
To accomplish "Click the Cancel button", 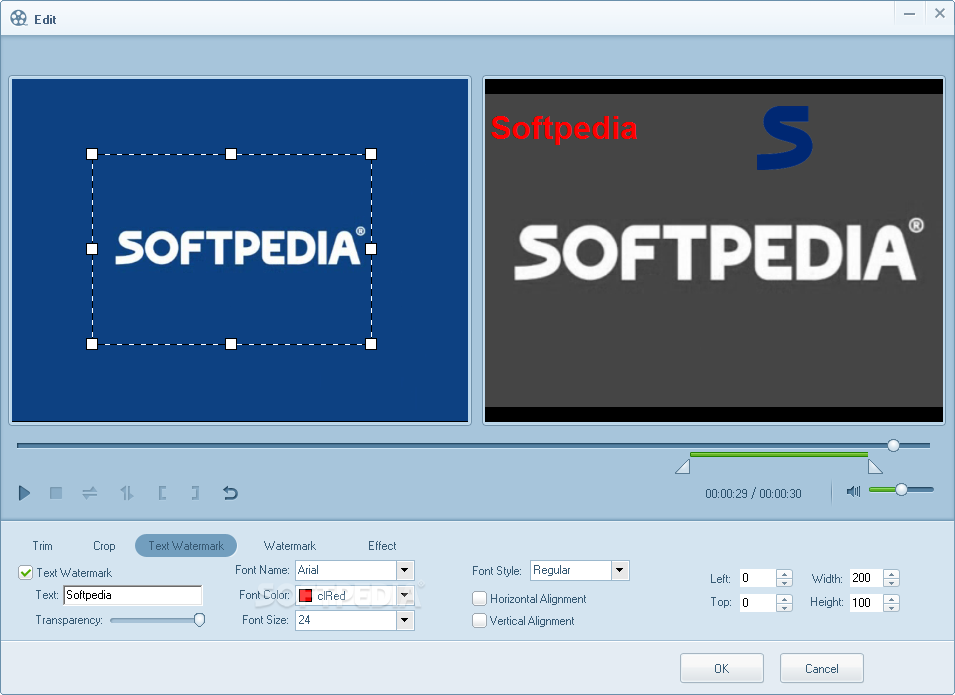I will (822, 669).
